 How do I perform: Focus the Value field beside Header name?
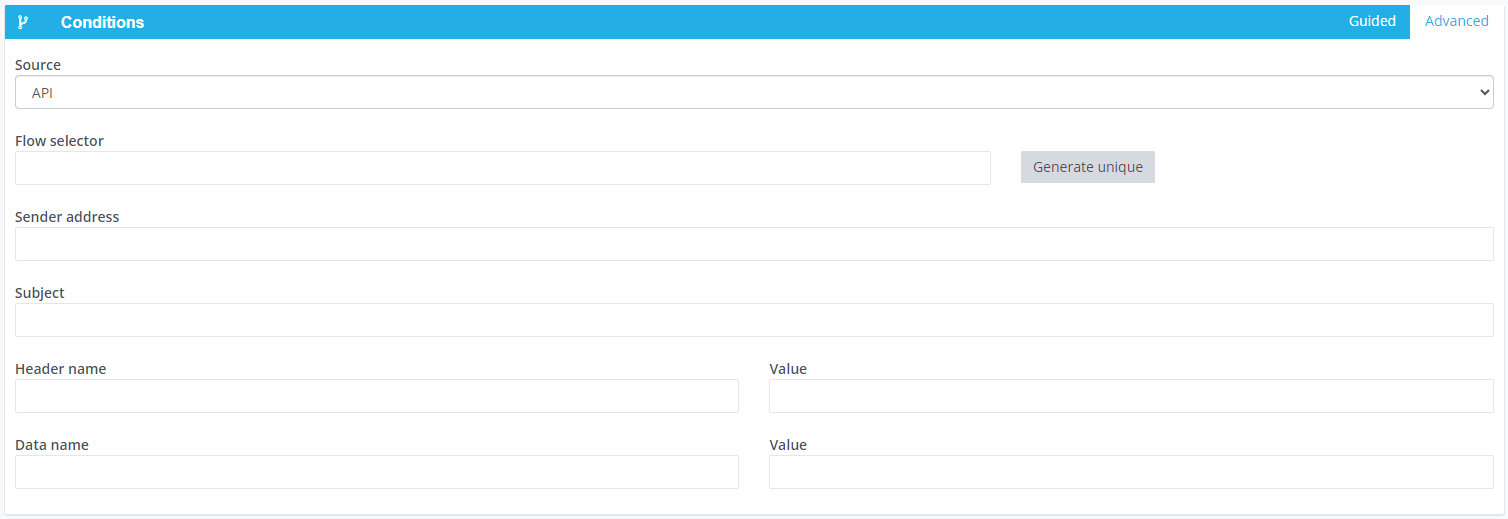(1131, 396)
